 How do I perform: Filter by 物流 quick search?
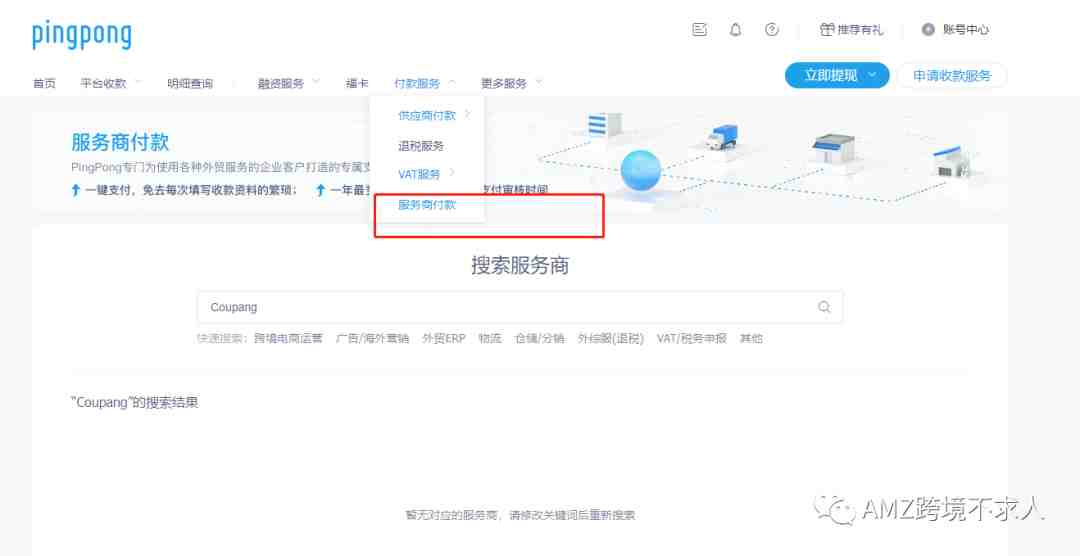490,338
